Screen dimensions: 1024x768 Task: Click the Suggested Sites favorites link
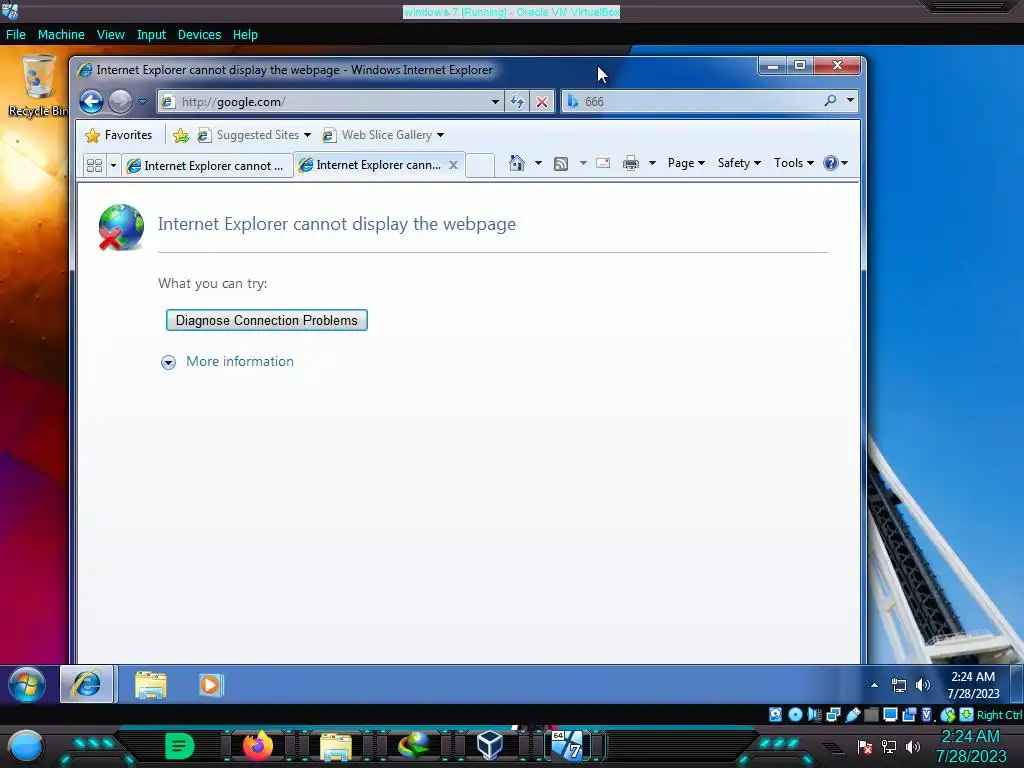[257, 135]
